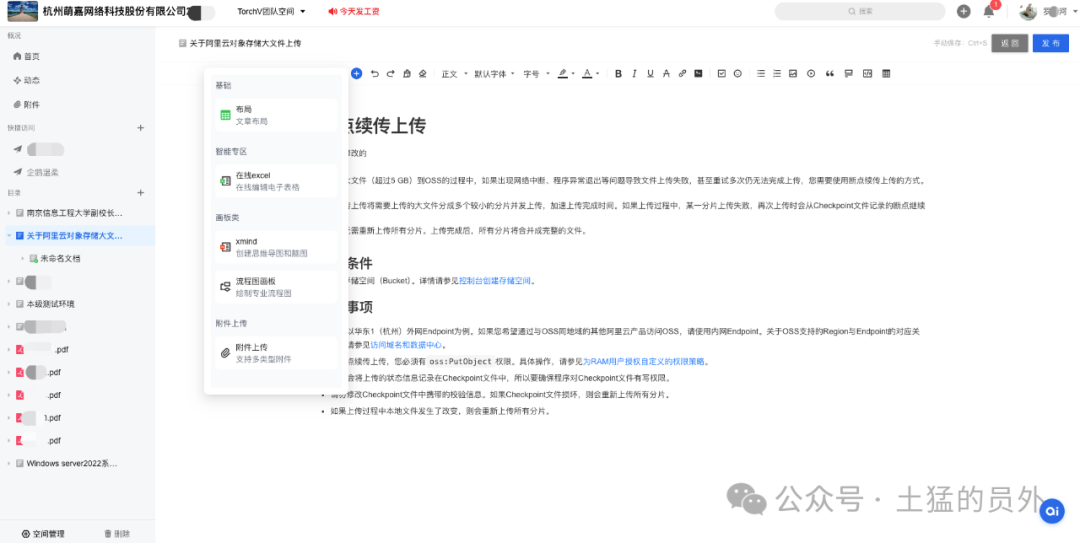Click 删除 at the sidebar bottom
Screen dimensions: 1080x543
click(x=117, y=533)
